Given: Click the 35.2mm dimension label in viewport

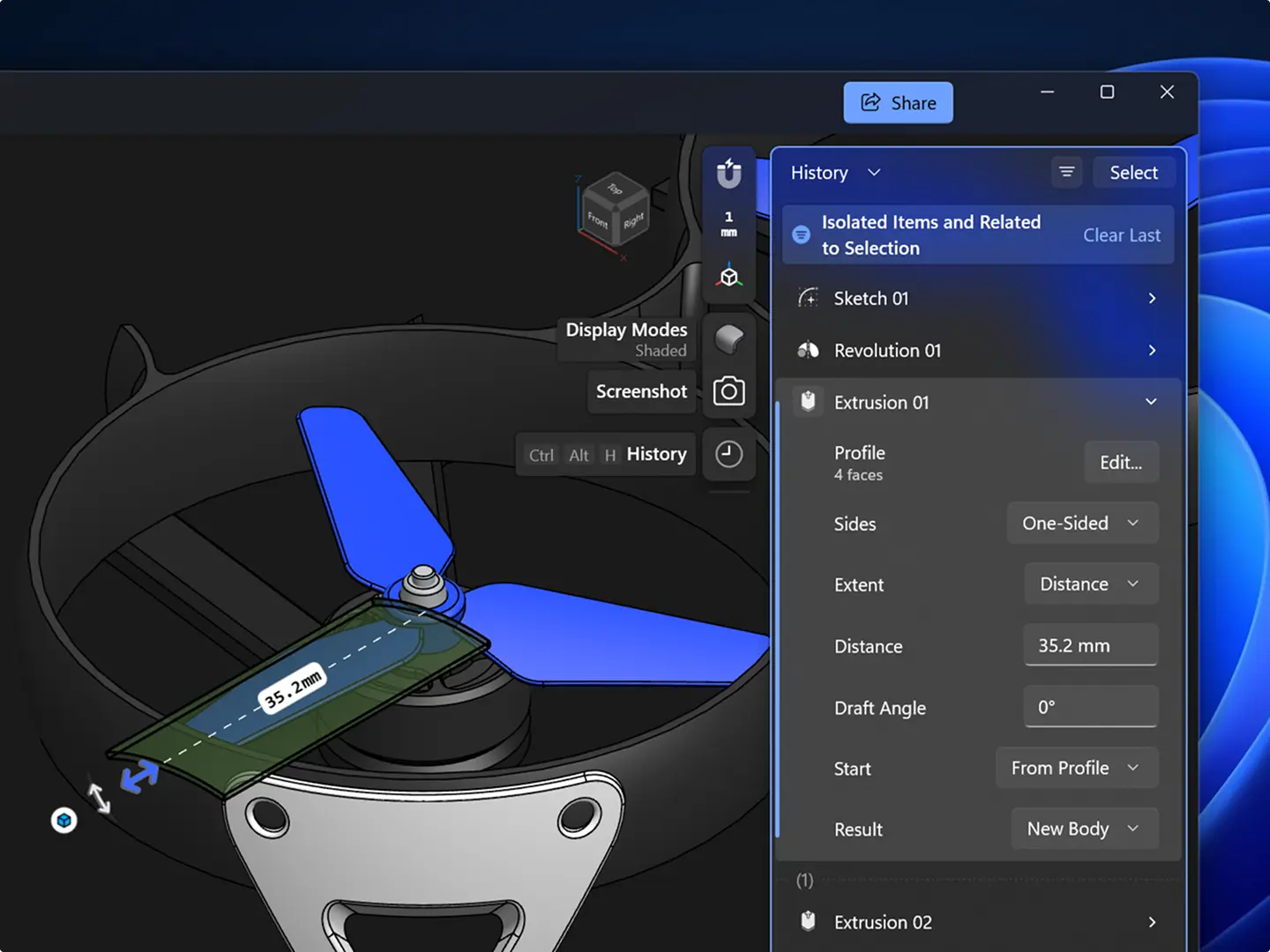Looking at the screenshot, I should tap(293, 689).
